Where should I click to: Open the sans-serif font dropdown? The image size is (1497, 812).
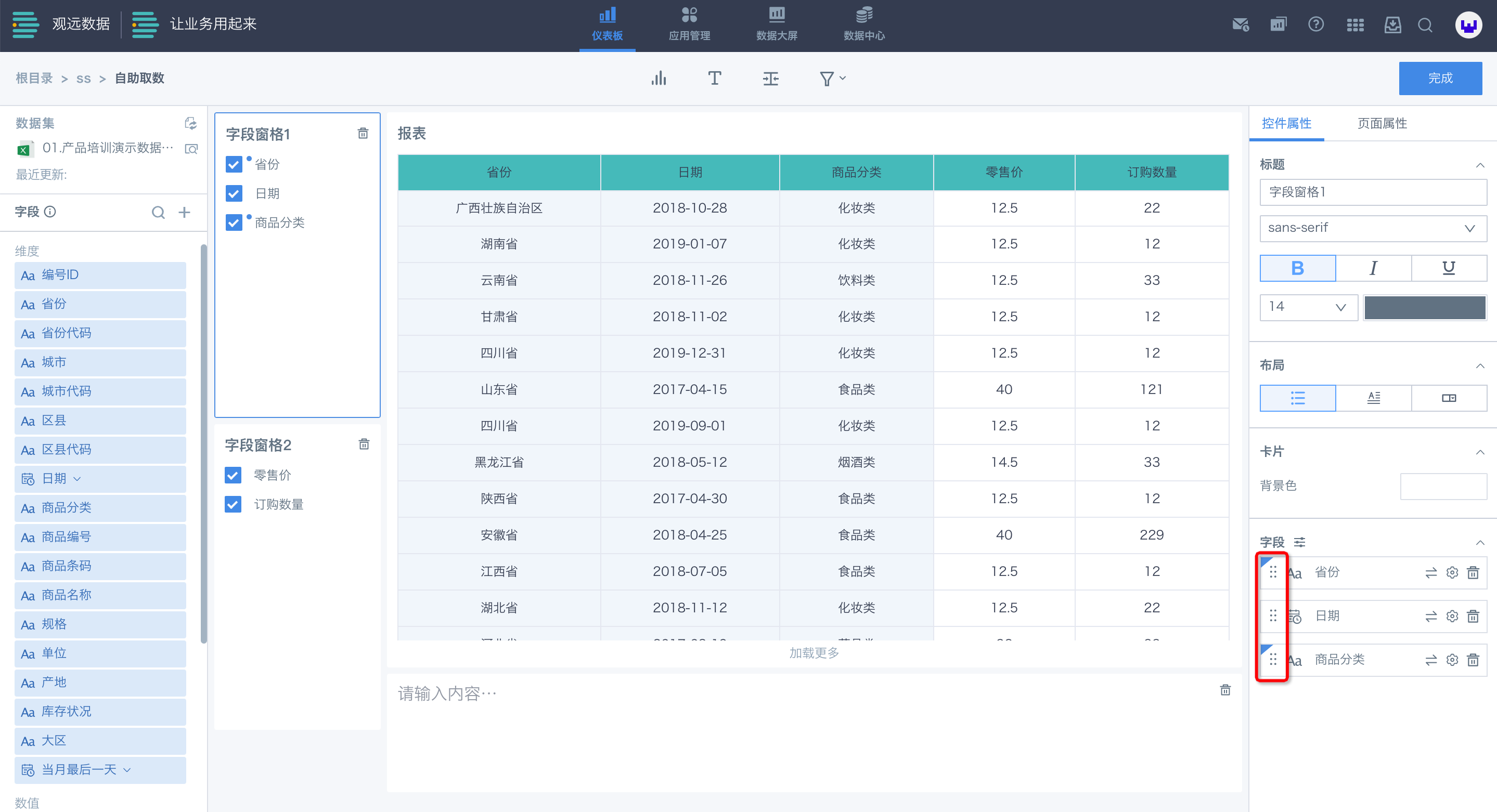coord(1373,228)
